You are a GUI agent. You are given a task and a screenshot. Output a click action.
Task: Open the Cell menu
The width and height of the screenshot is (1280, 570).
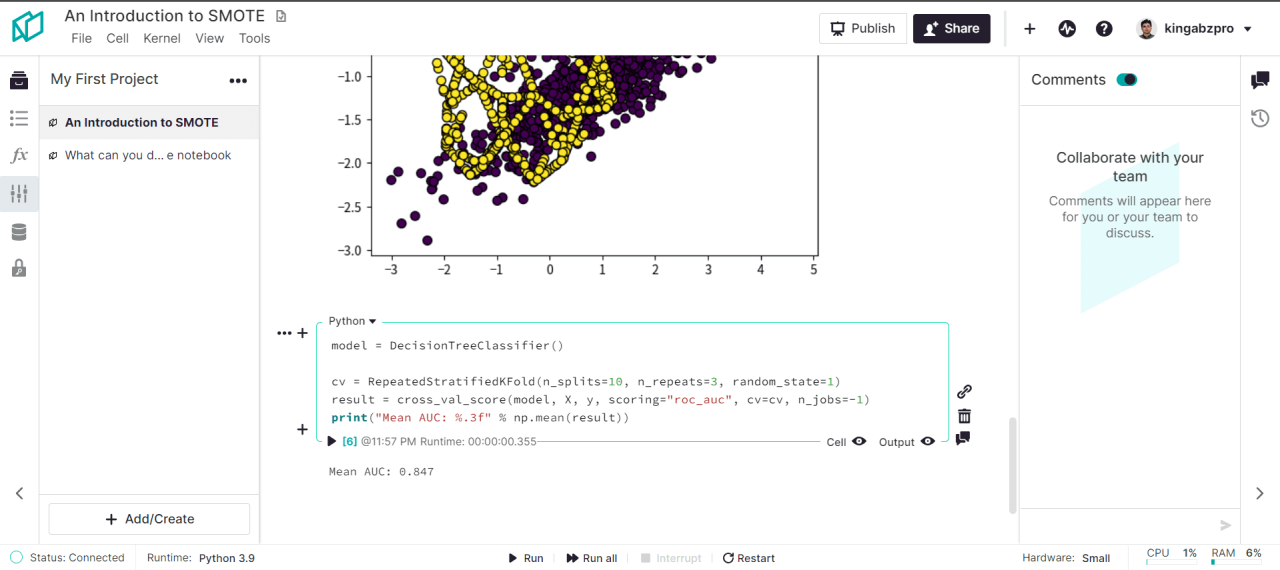(x=118, y=38)
